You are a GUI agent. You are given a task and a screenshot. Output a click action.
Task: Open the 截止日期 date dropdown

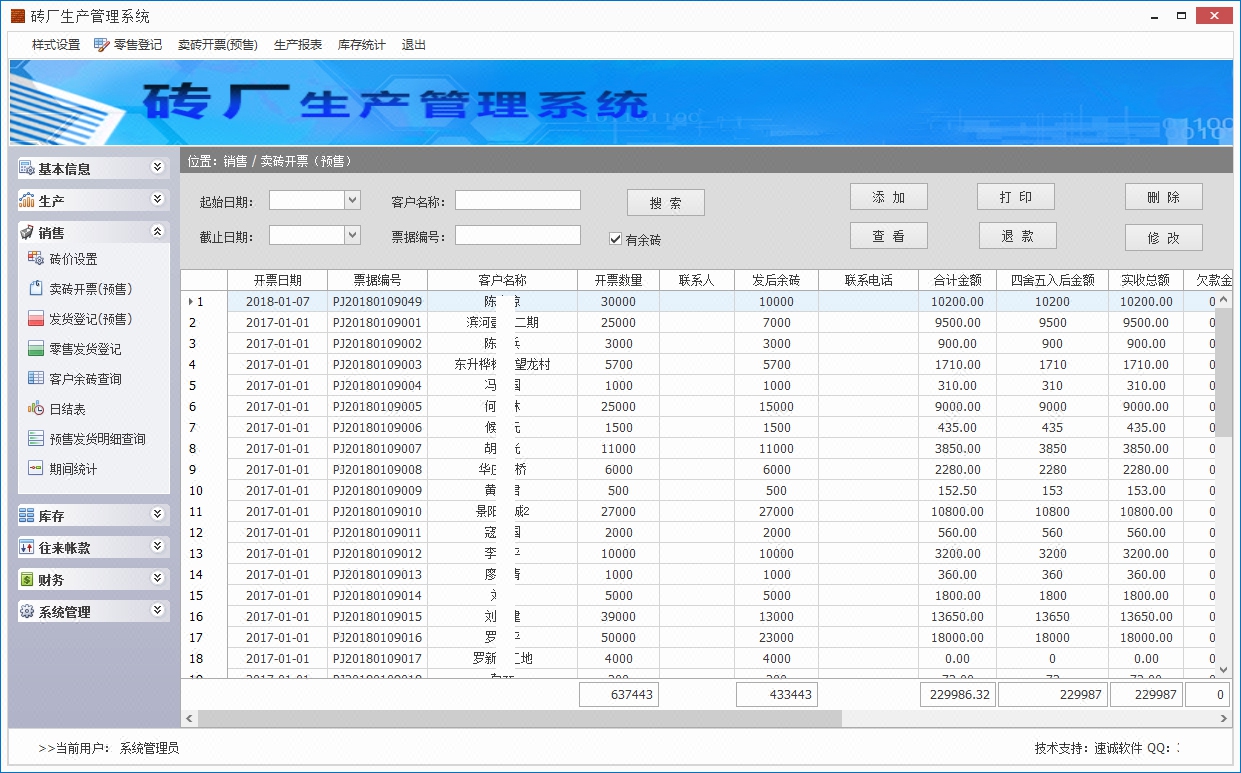(352, 235)
